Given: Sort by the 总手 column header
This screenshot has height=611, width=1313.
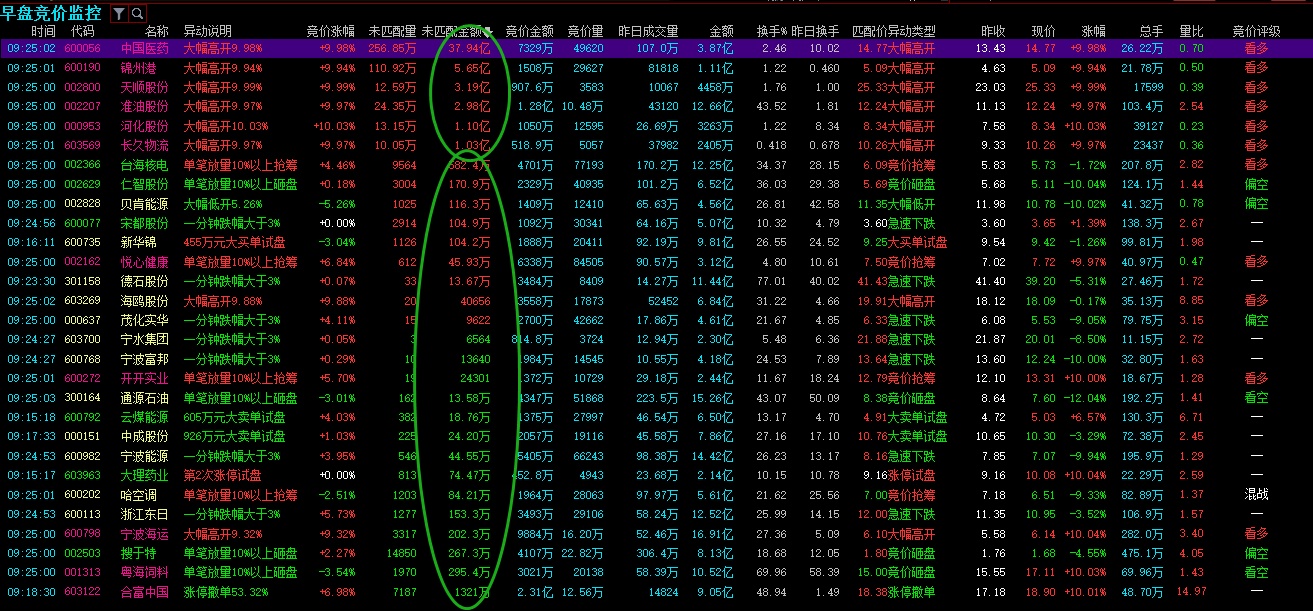Looking at the screenshot, I should click(1151, 32).
